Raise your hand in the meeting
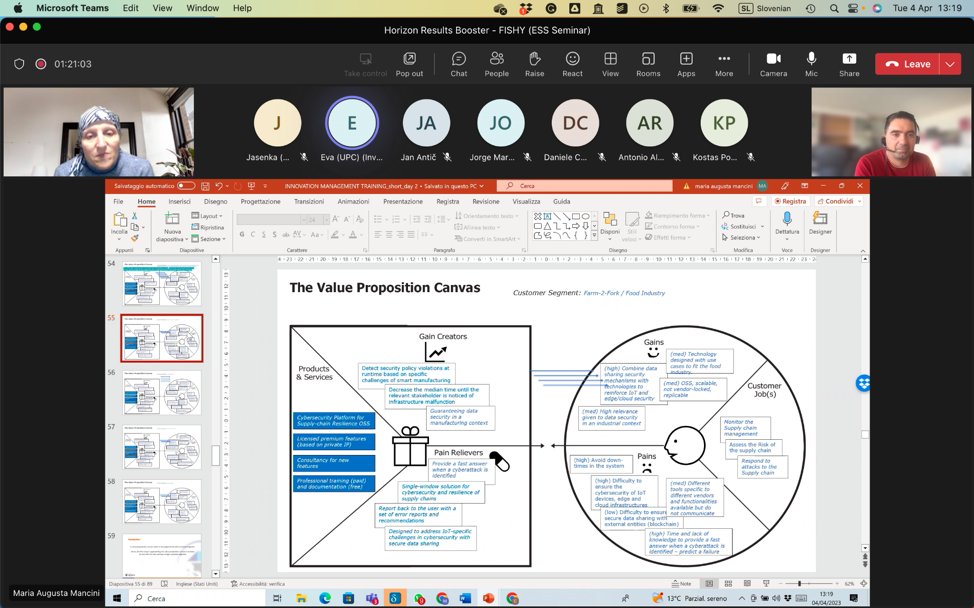This screenshot has width=974, height=608. 534,64
